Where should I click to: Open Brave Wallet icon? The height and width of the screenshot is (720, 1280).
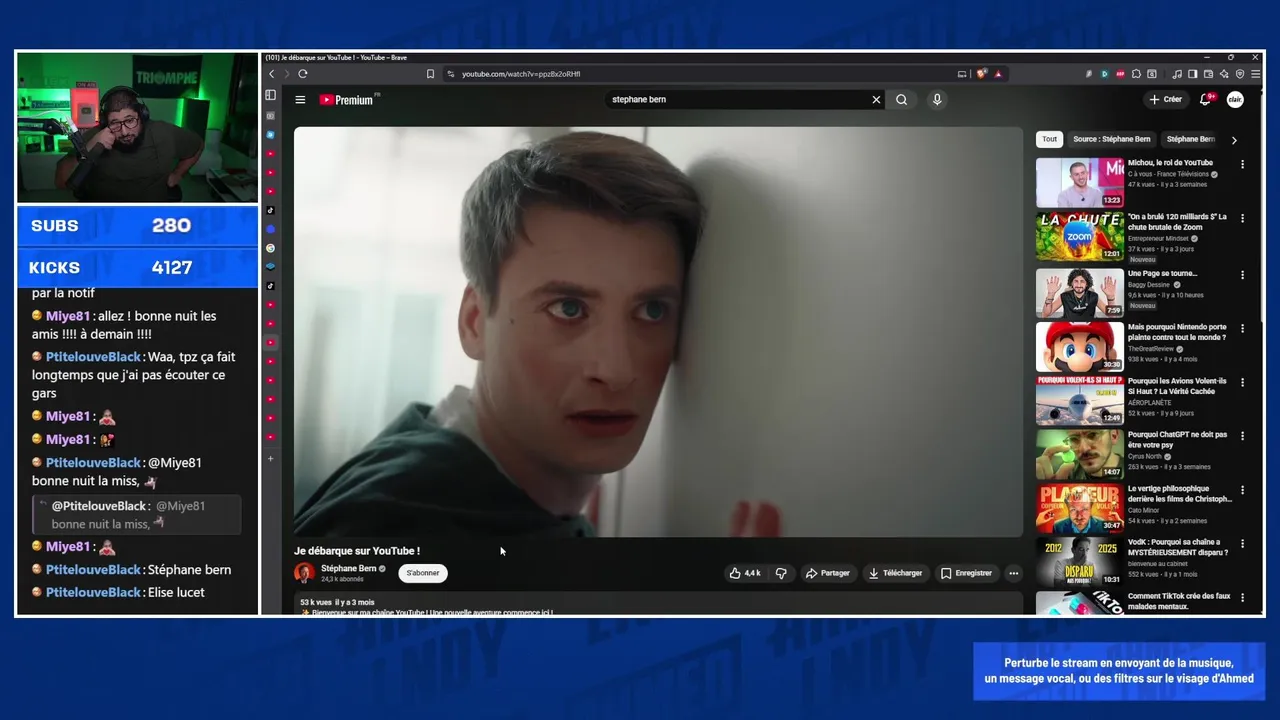(1208, 74)
